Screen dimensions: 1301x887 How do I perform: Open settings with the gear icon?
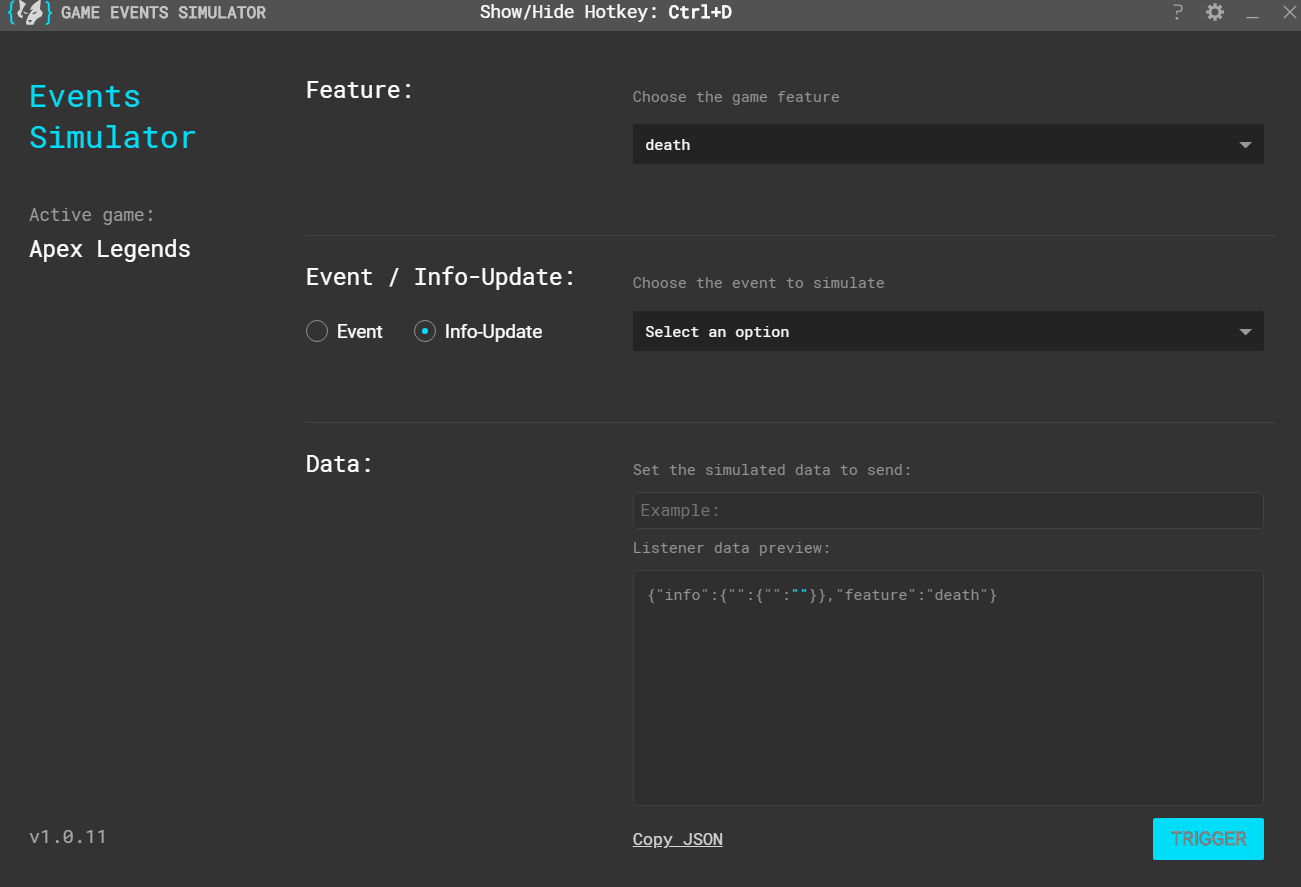1215,13
